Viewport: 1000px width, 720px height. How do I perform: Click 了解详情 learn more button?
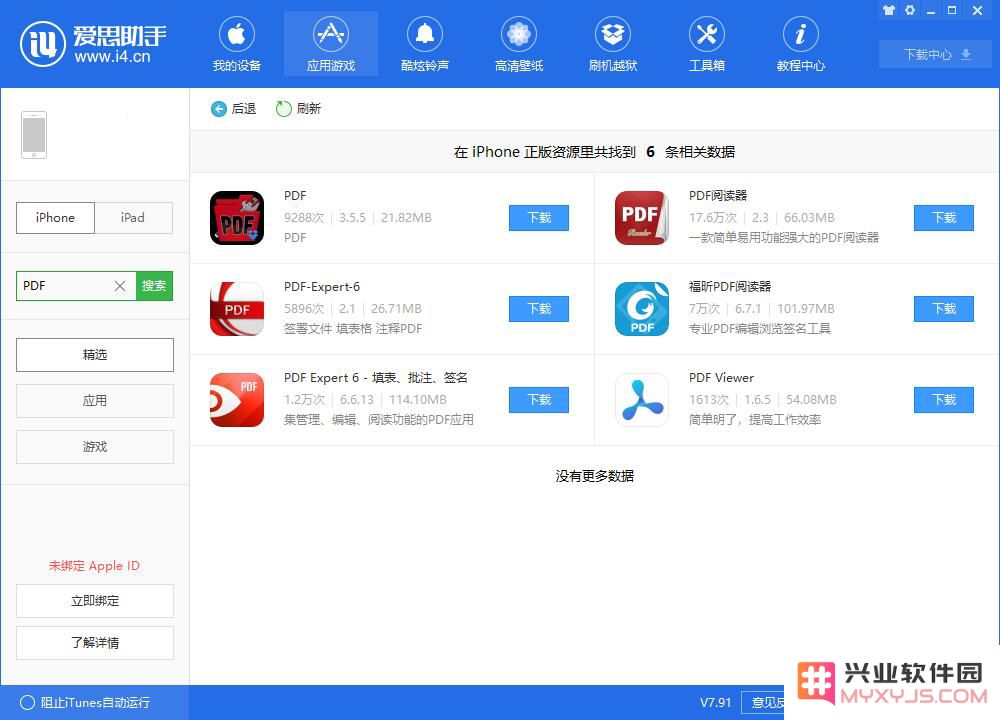(95, 643)
